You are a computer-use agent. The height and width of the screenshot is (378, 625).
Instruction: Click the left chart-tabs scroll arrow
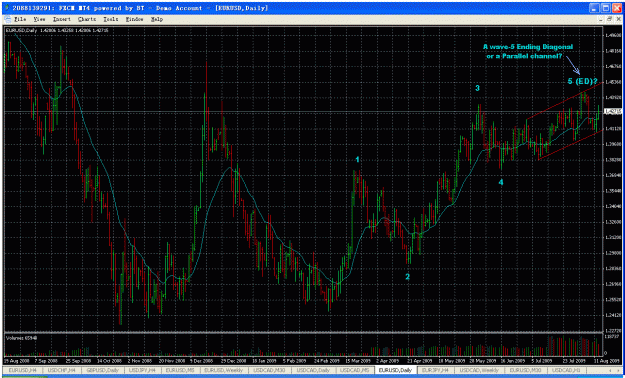tap(611, 370)
